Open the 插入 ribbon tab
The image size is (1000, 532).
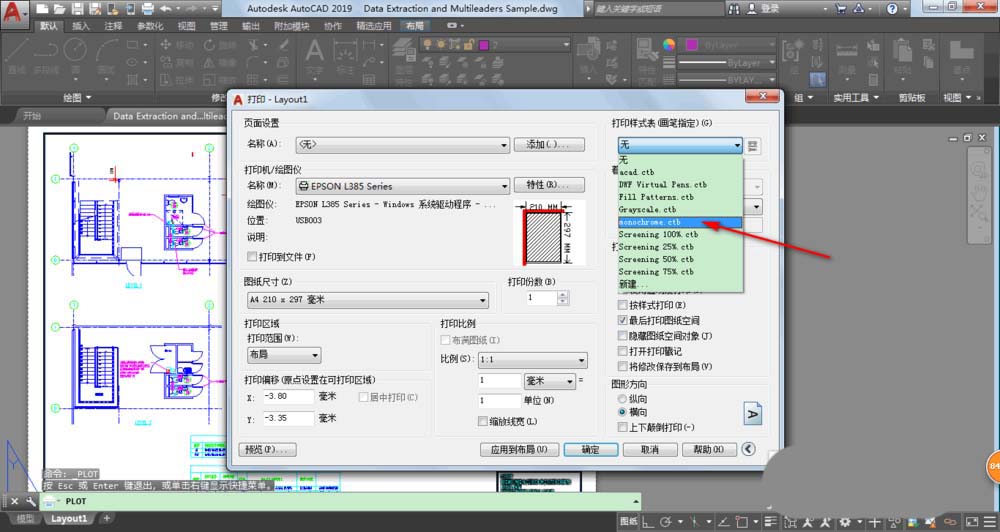point(81,26)
